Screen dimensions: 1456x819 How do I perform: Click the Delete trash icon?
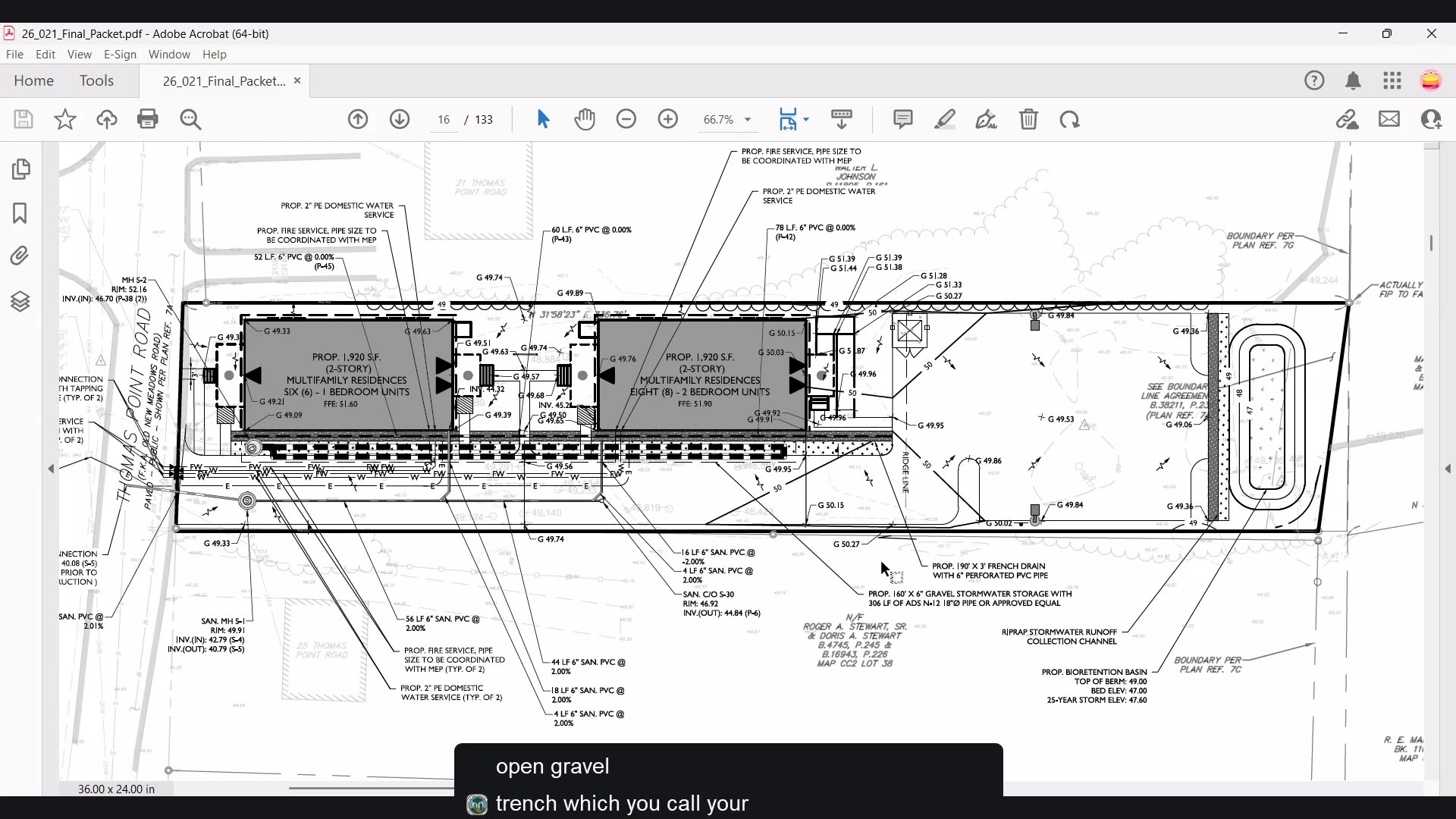[x=1029, y=119]
